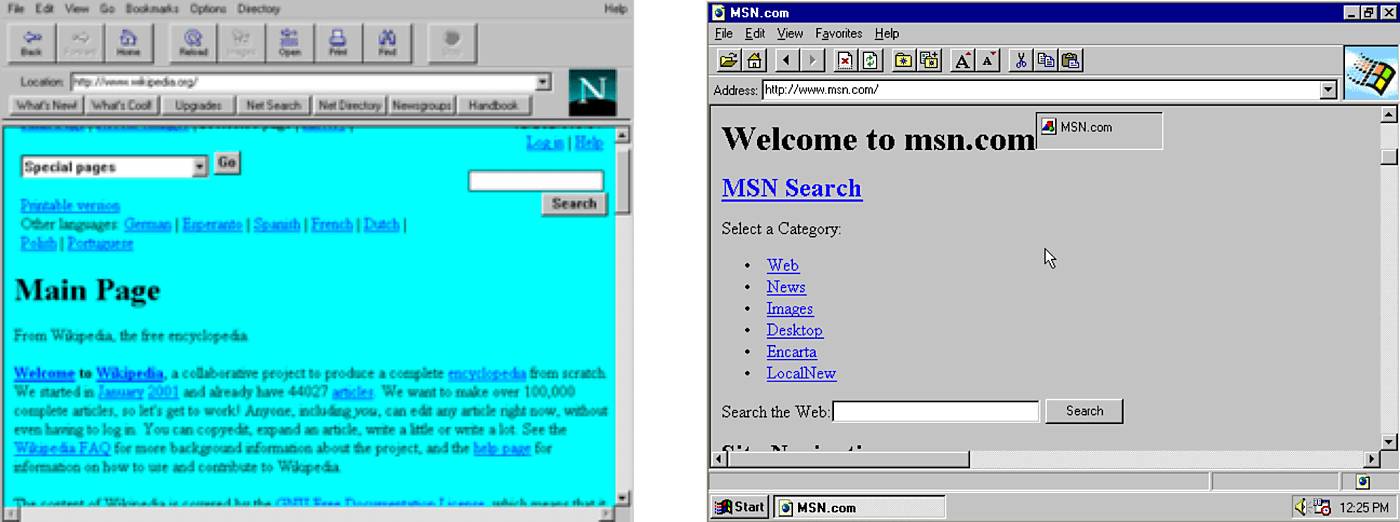Click the Handbook button
1400x522 pixels.
click(x=493, y=105)
